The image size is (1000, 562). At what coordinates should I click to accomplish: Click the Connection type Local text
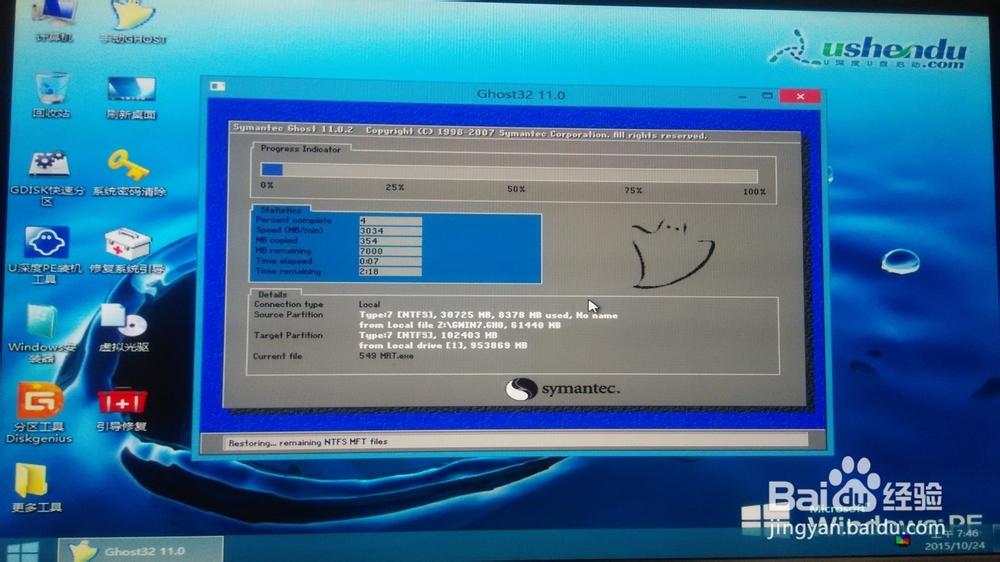(x=369, y=304)
